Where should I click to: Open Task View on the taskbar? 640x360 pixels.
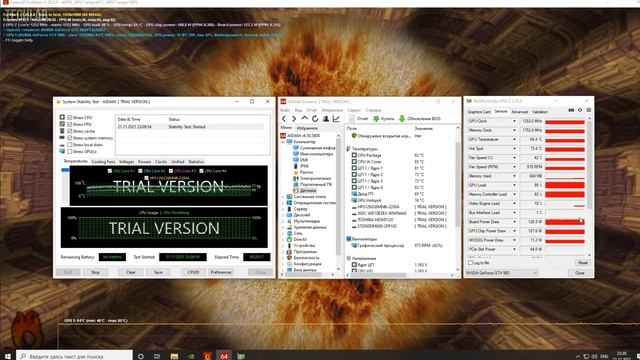click(x=157, y=356)
